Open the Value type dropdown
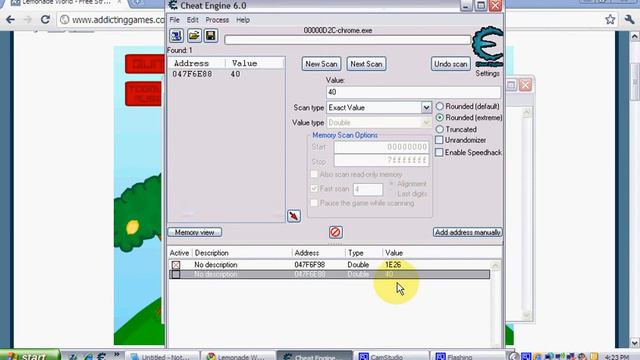 (426, 122)
